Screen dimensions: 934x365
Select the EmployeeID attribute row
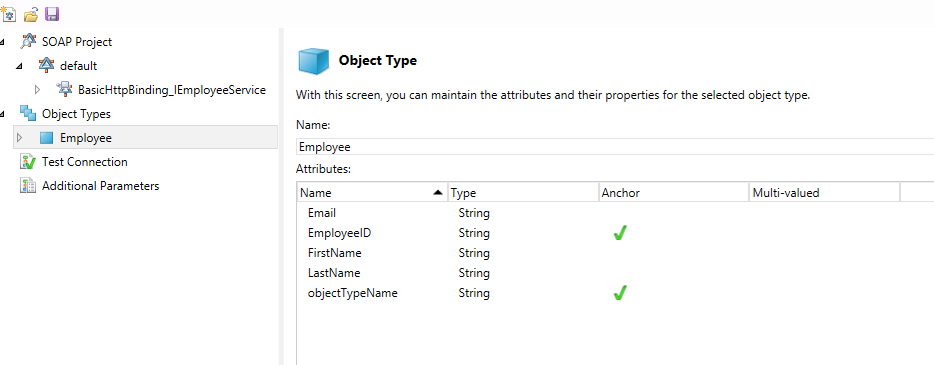(615, 233)
